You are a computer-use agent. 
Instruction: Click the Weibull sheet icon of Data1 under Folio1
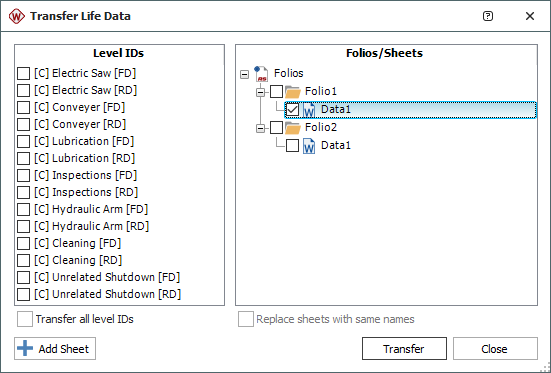coord(309,110)
